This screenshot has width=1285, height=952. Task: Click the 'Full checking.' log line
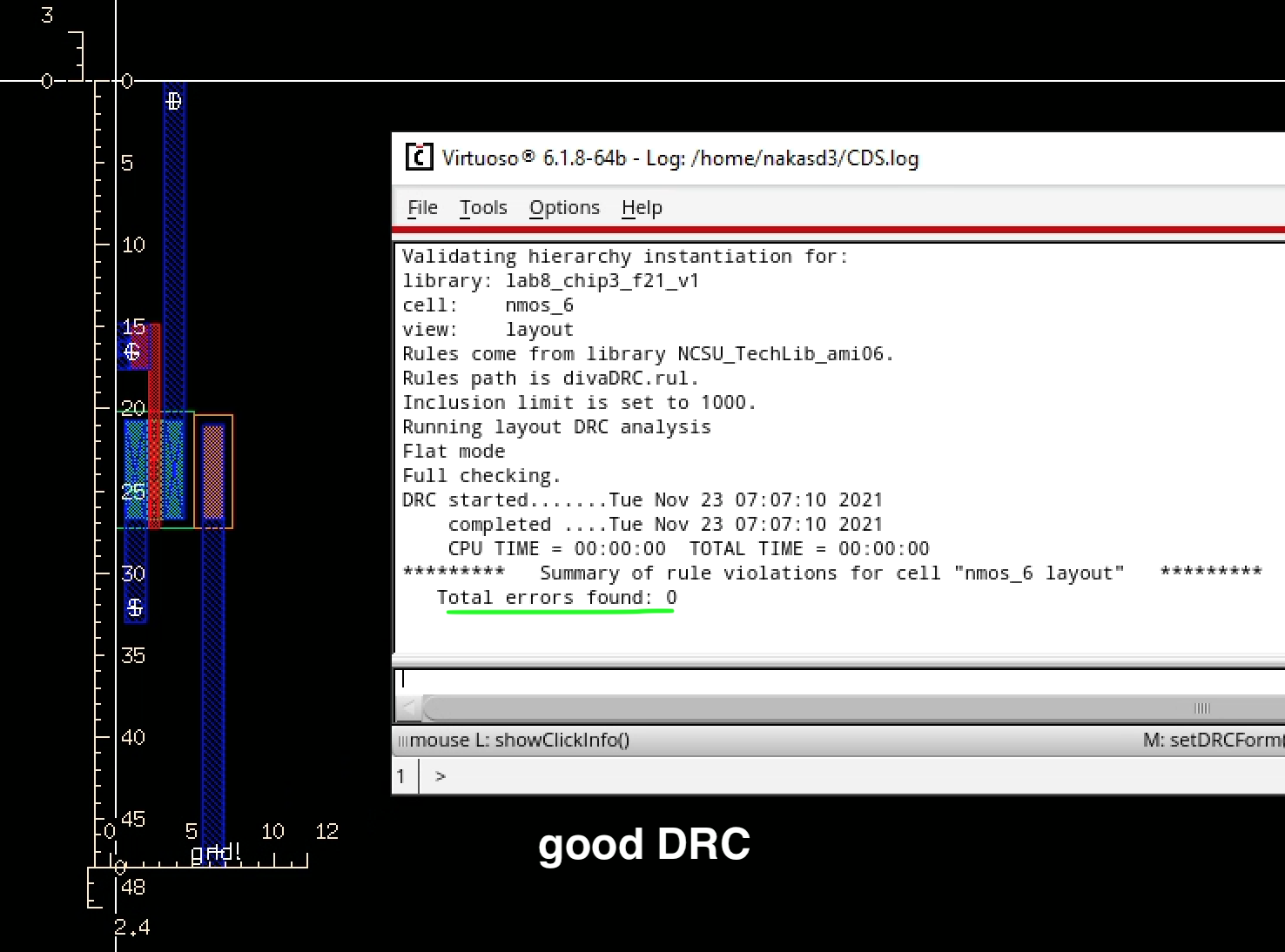[x=481, y=475]
